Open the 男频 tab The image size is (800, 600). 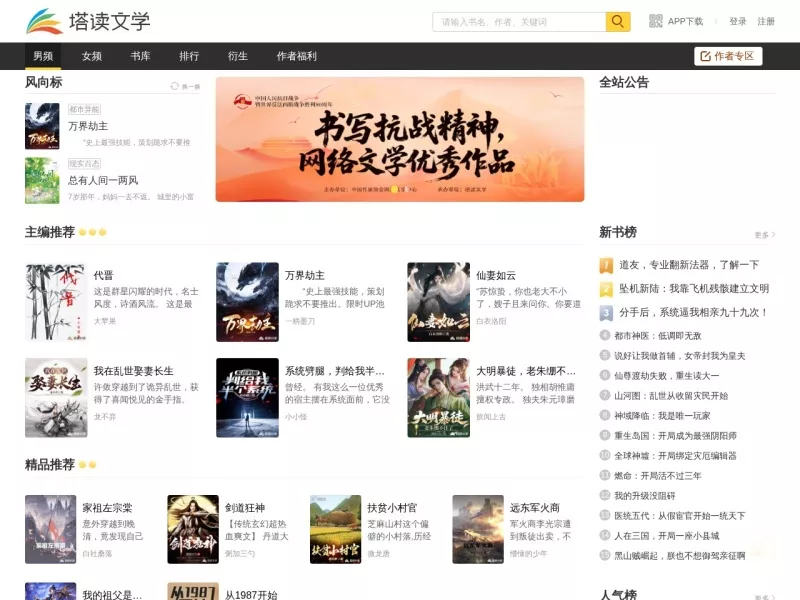[x=43, y=56]
